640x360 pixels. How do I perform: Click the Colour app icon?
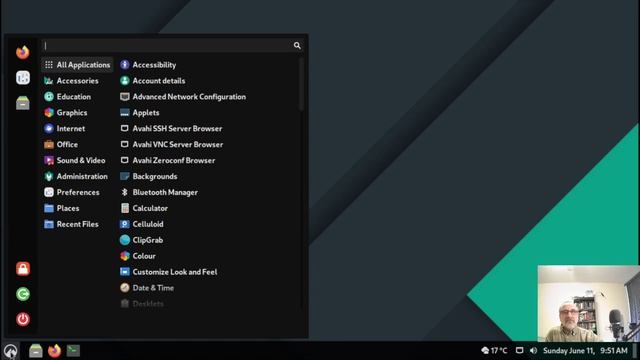(x=125, y=256)
